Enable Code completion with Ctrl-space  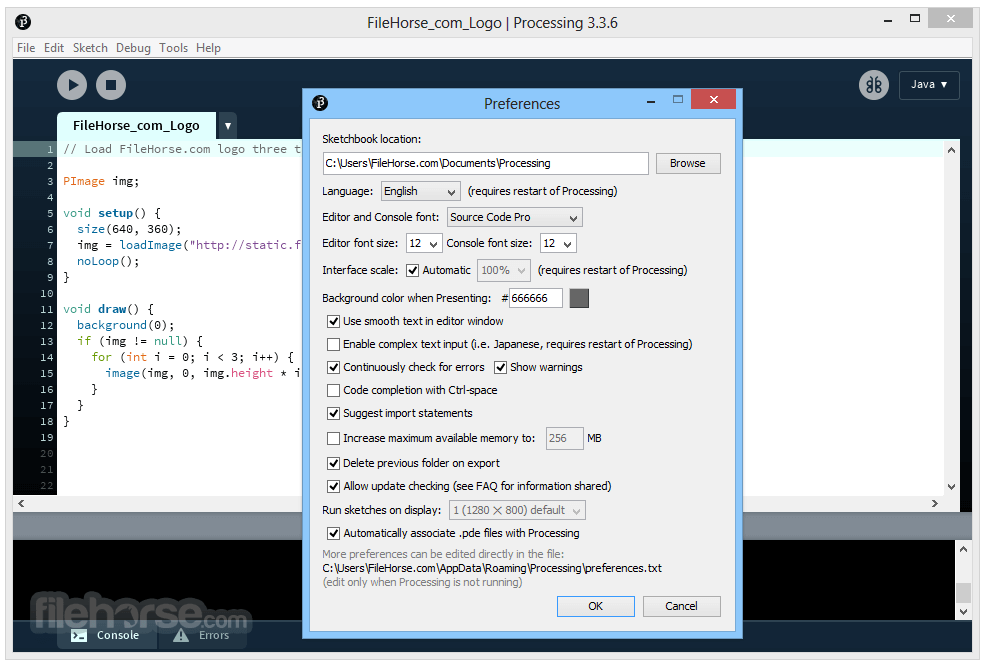[x=334, y=391]
